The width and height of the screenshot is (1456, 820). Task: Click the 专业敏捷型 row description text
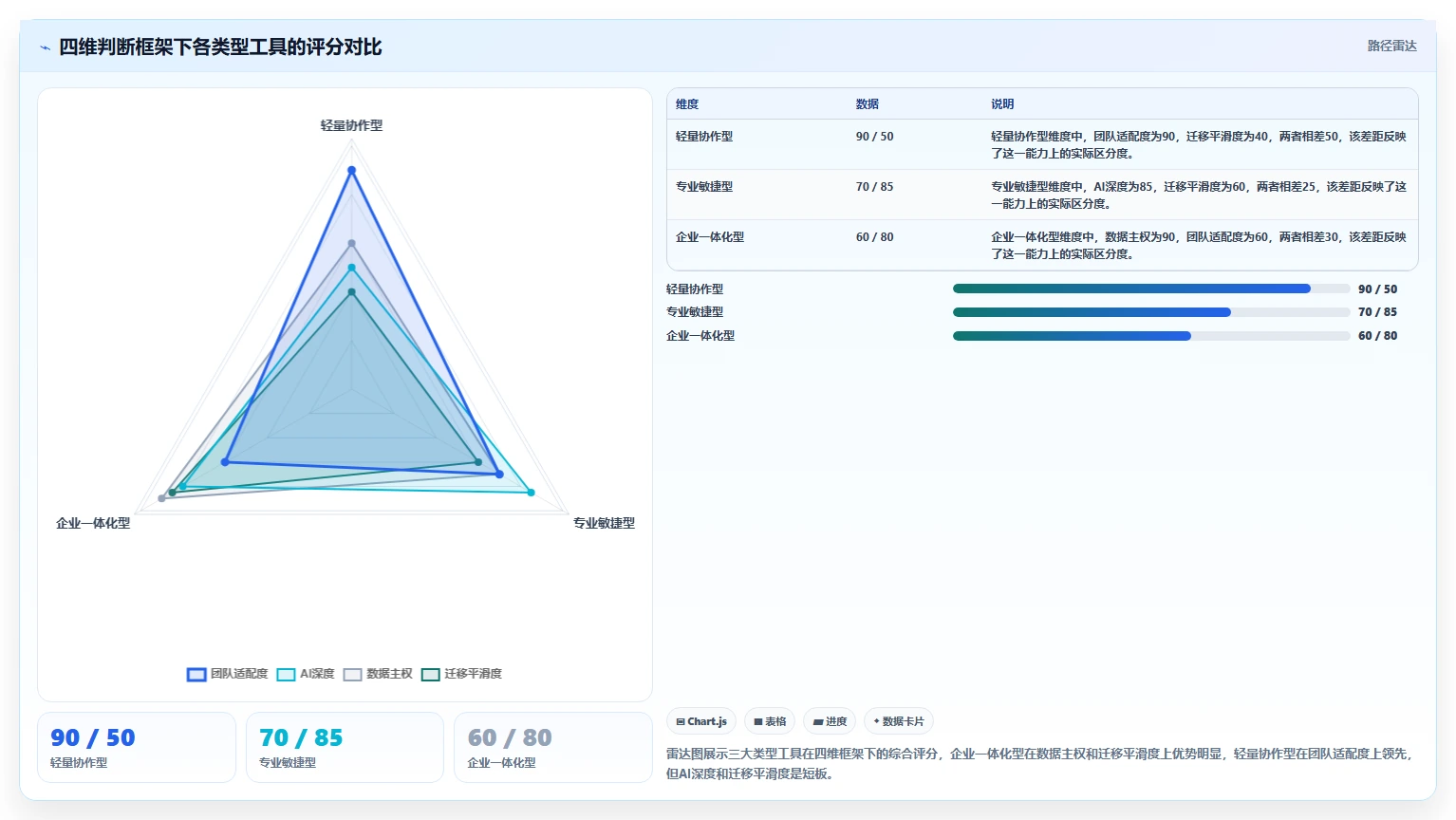[x=1199, y=195]
